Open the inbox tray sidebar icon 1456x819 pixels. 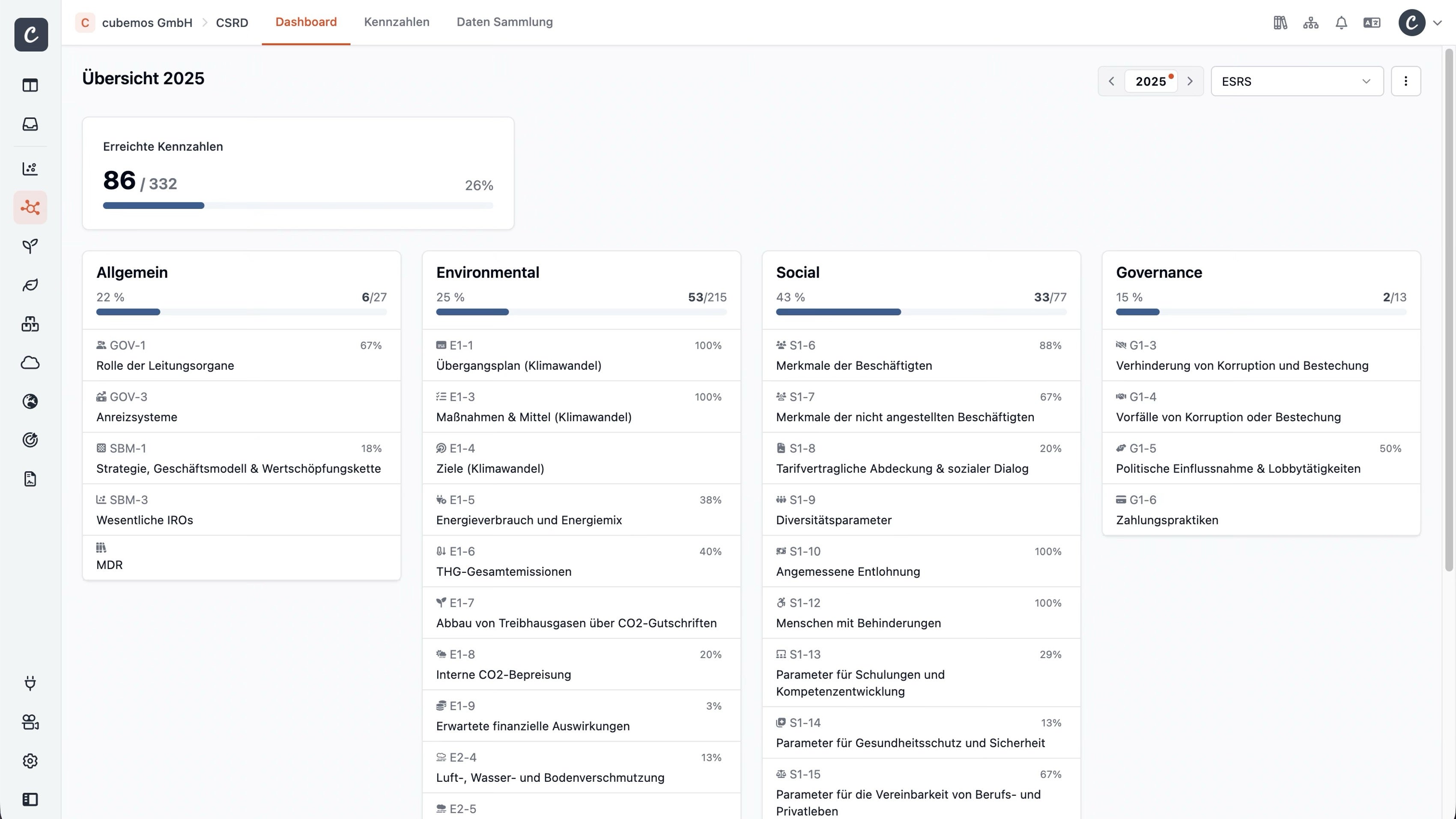point(30,124)
